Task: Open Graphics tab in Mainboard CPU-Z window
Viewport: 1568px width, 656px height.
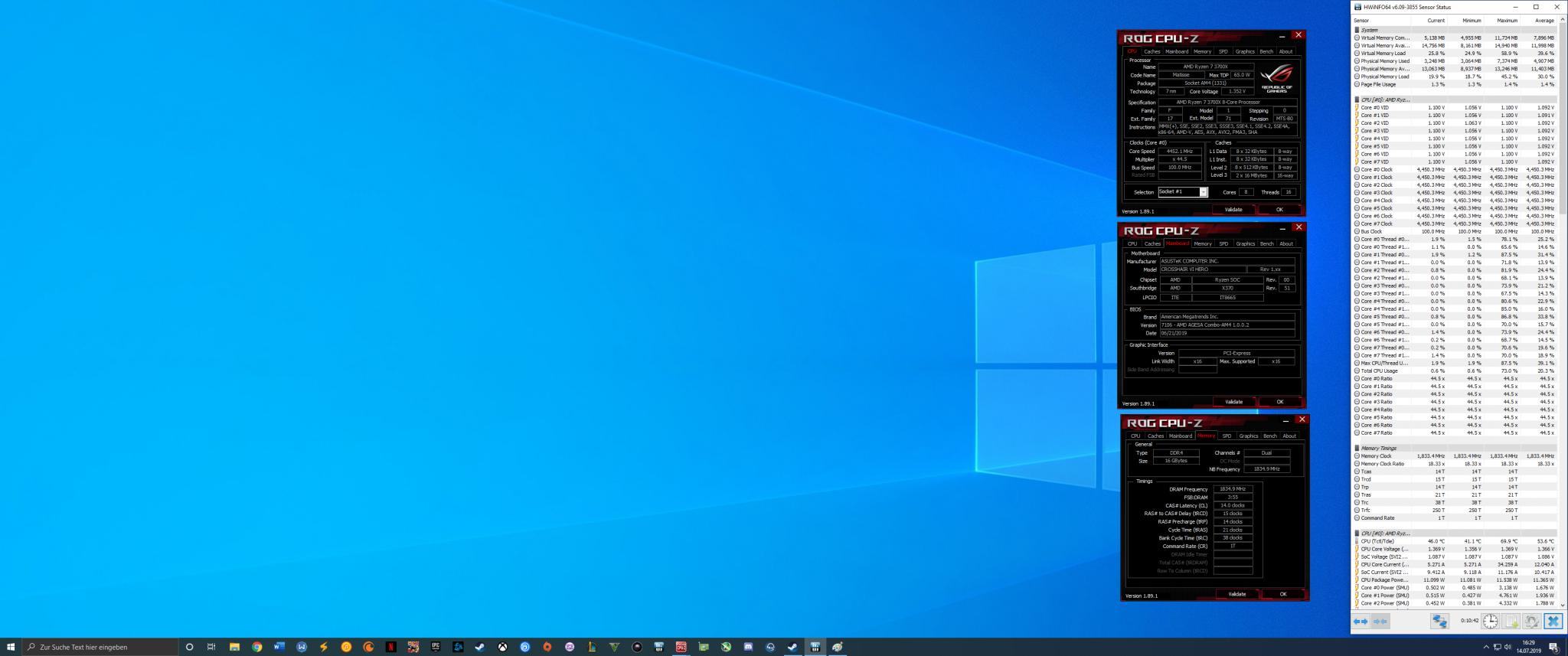Action: coord(1246,244)
